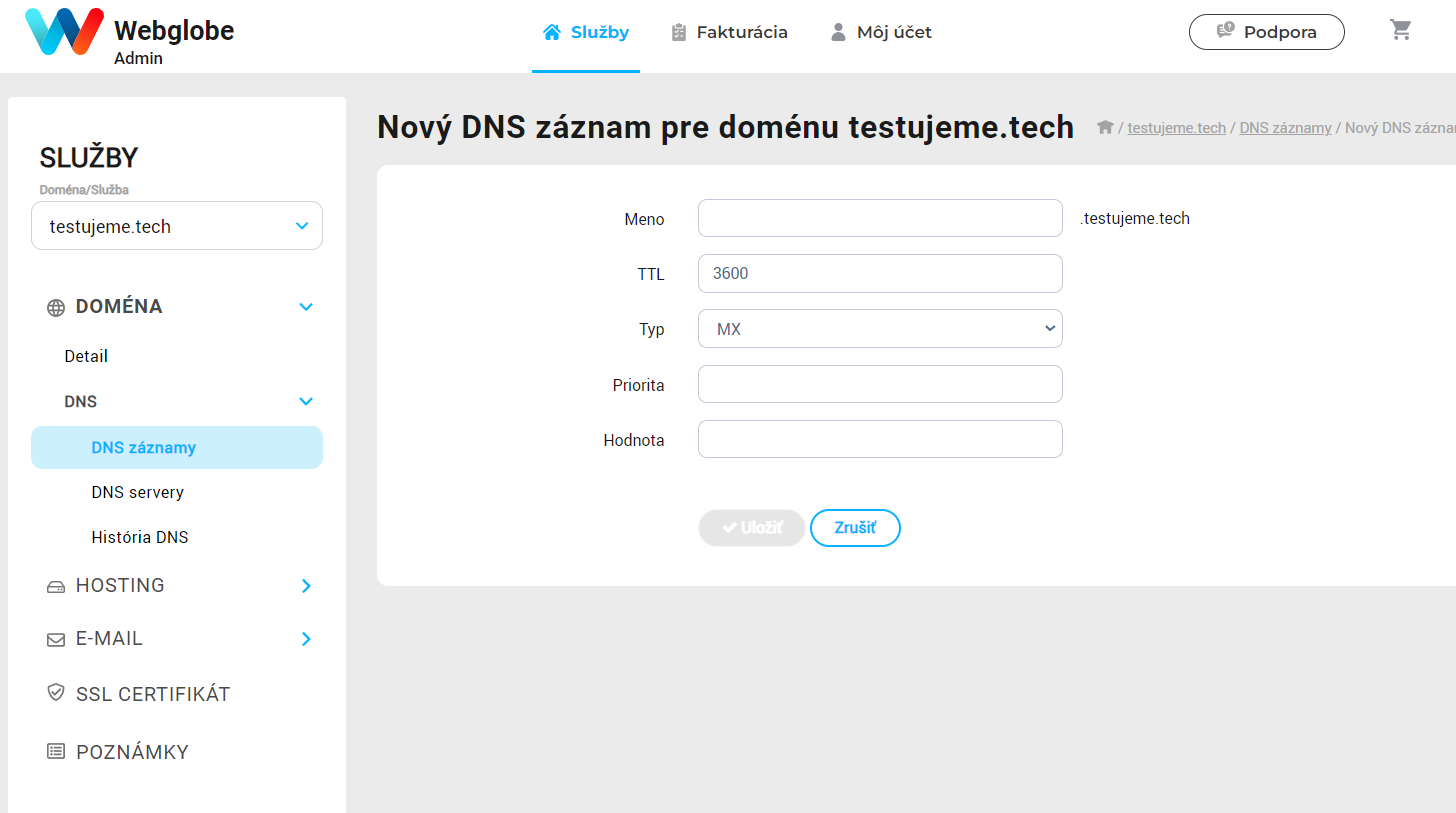Viewport: 1456px width, 813px height.
Task: Switch to the Fakturácia tab
Action: point(729,32)
